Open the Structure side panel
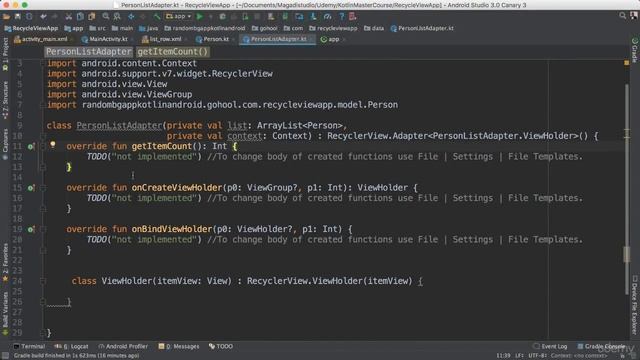This screenshot has height=360, width=640. [5, 100]
